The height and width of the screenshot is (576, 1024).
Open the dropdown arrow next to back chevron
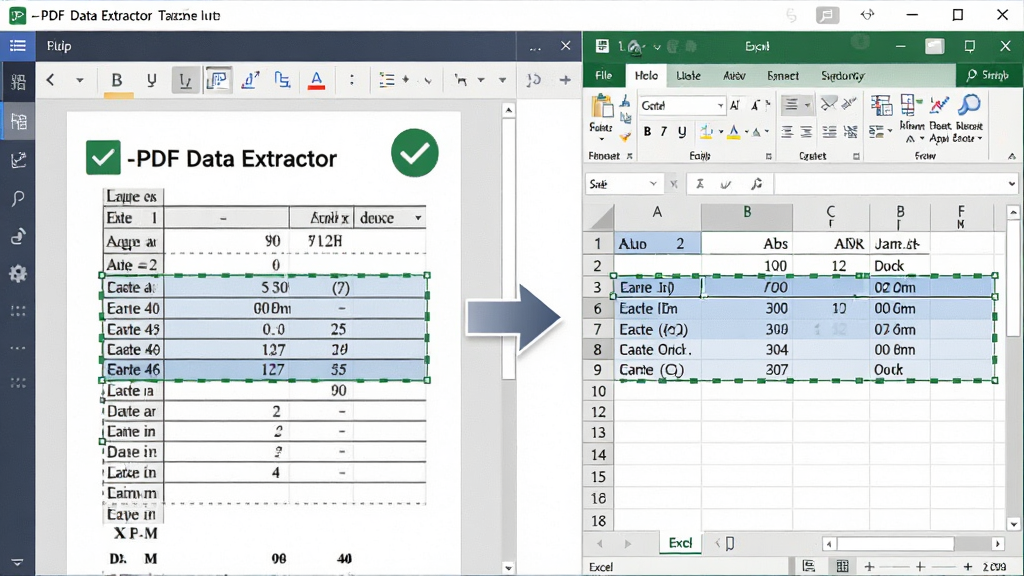pyautogui.click(x=80, y=81)
